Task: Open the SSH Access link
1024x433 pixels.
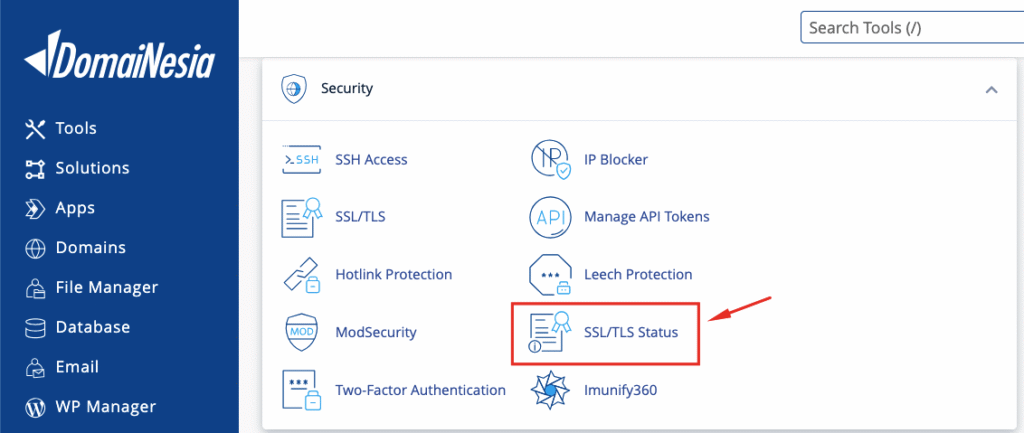Action: pos(371,160)
